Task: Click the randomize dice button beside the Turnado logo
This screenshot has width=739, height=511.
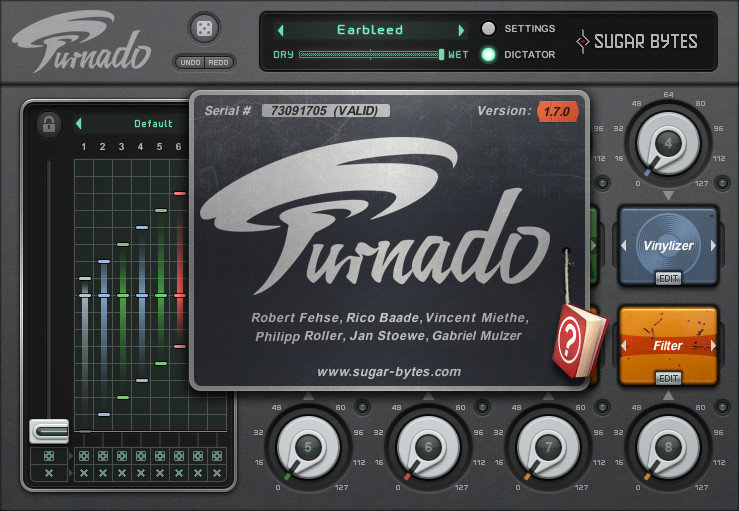Action: point(204,29)
